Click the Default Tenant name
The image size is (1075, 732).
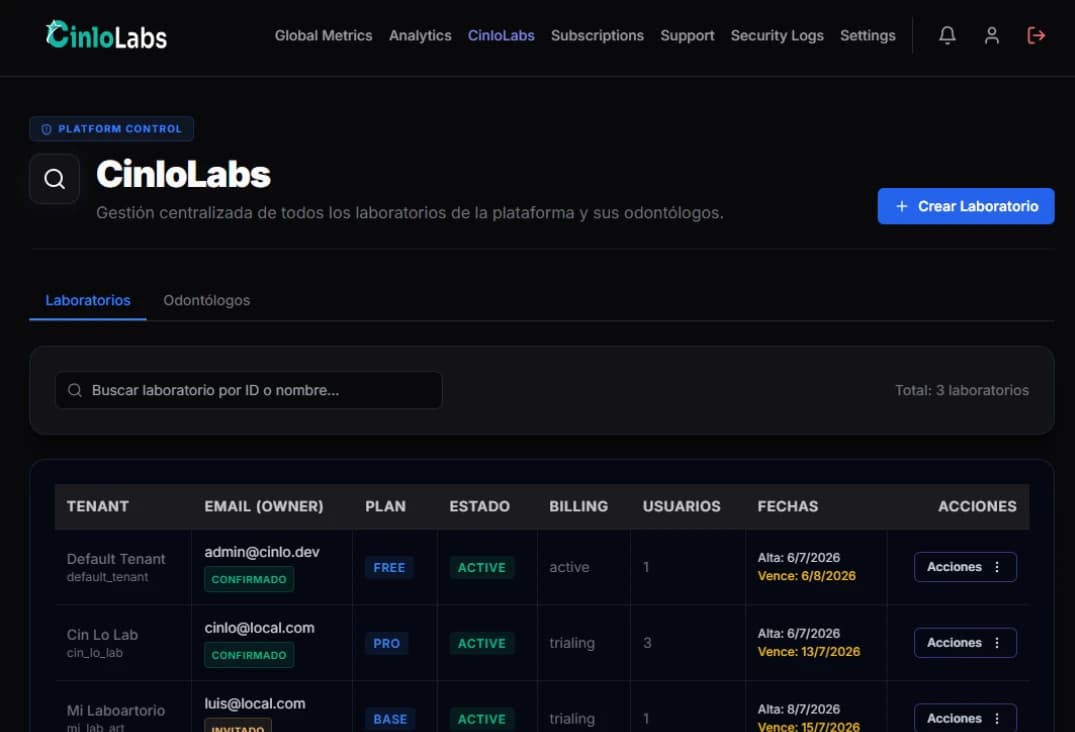point(116,559)
